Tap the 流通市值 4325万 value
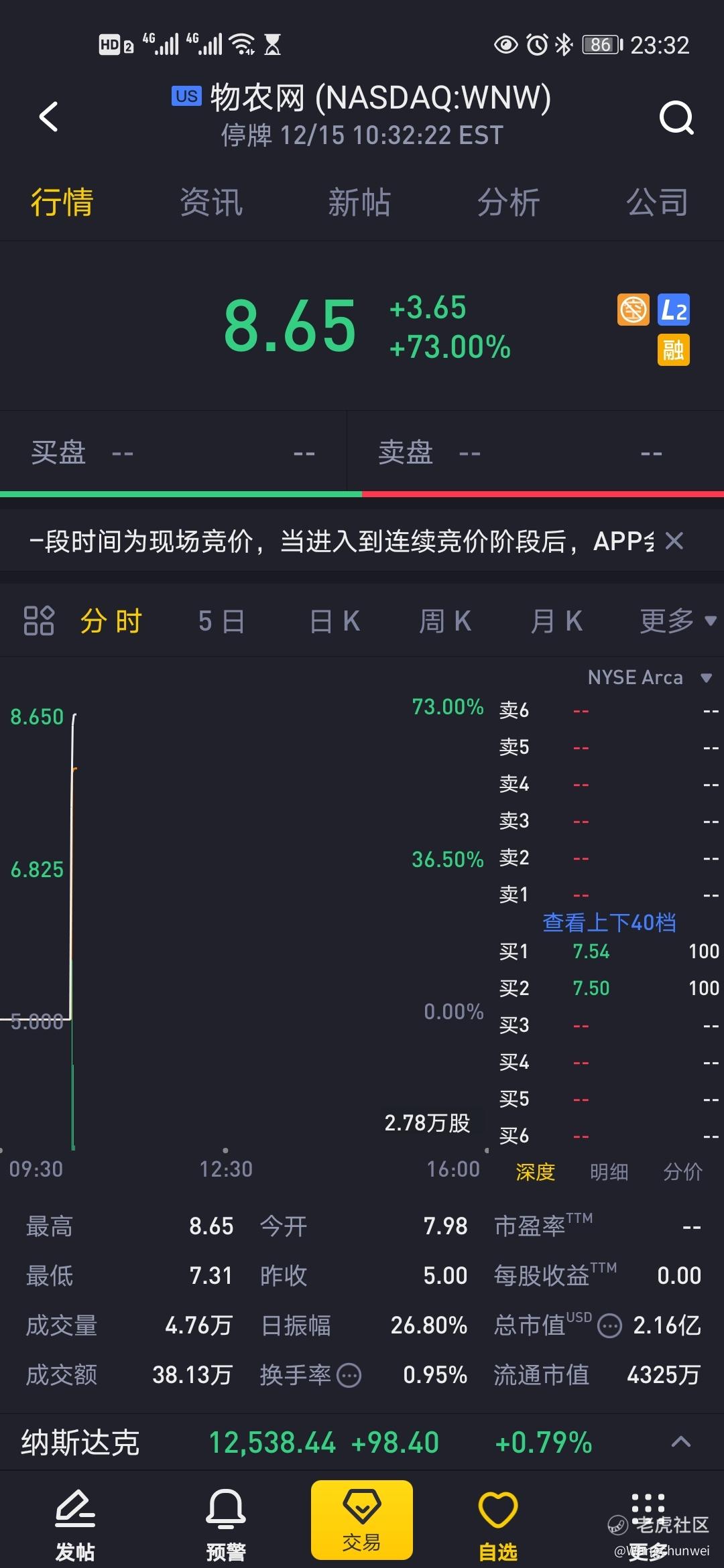 pyautogui.click(x=664, y=1375)
